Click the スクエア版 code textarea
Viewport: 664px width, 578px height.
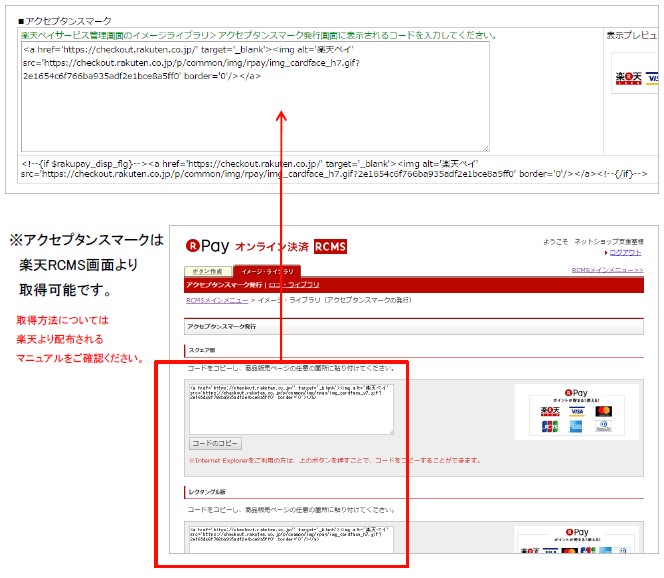pyautogui.click(x=291, y=409)
